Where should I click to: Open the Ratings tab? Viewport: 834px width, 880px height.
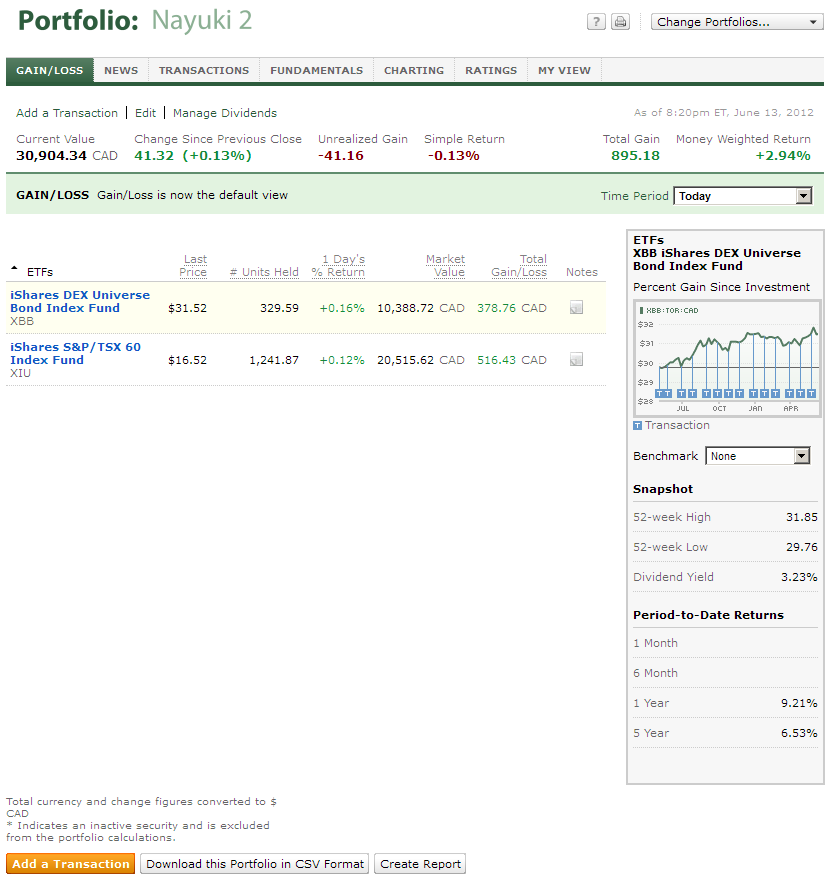pyautogui.click(x=491, y=71)
